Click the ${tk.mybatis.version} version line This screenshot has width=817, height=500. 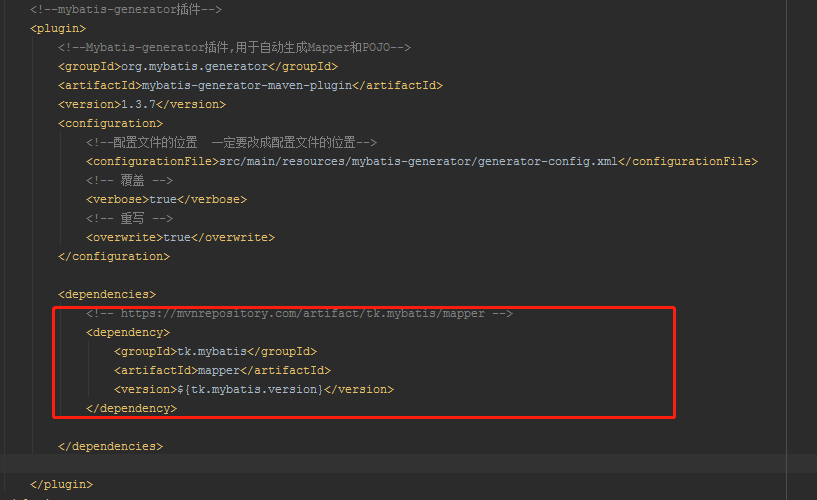(x=254, y=390)
